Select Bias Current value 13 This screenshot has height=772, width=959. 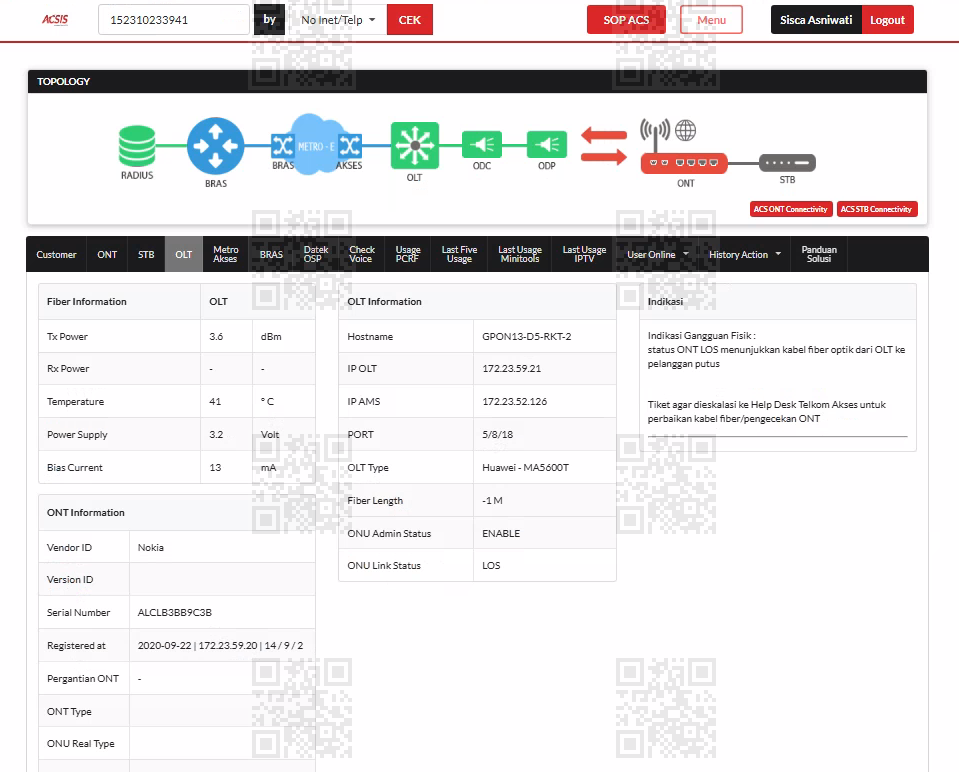(x=215, y=467)
